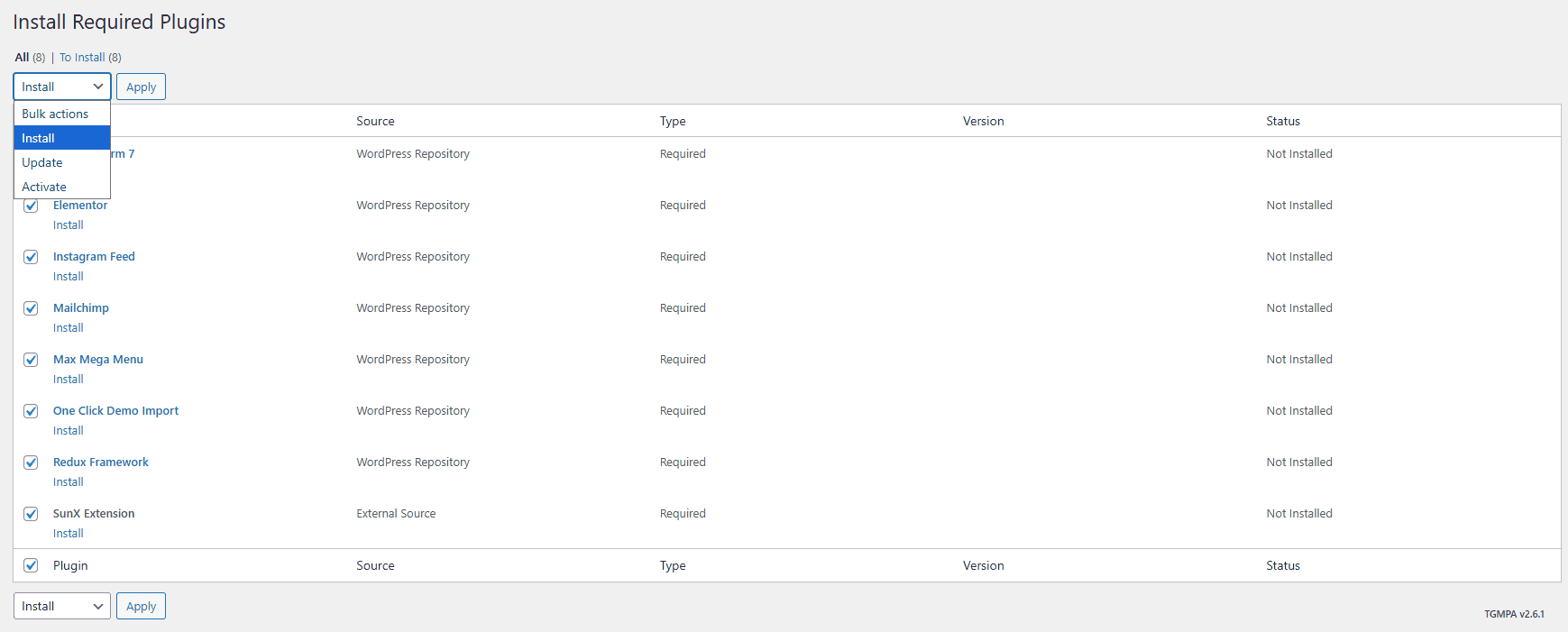1568x632 pixels.
Task: Click the bottom Apply button
Action: point(141,606)
